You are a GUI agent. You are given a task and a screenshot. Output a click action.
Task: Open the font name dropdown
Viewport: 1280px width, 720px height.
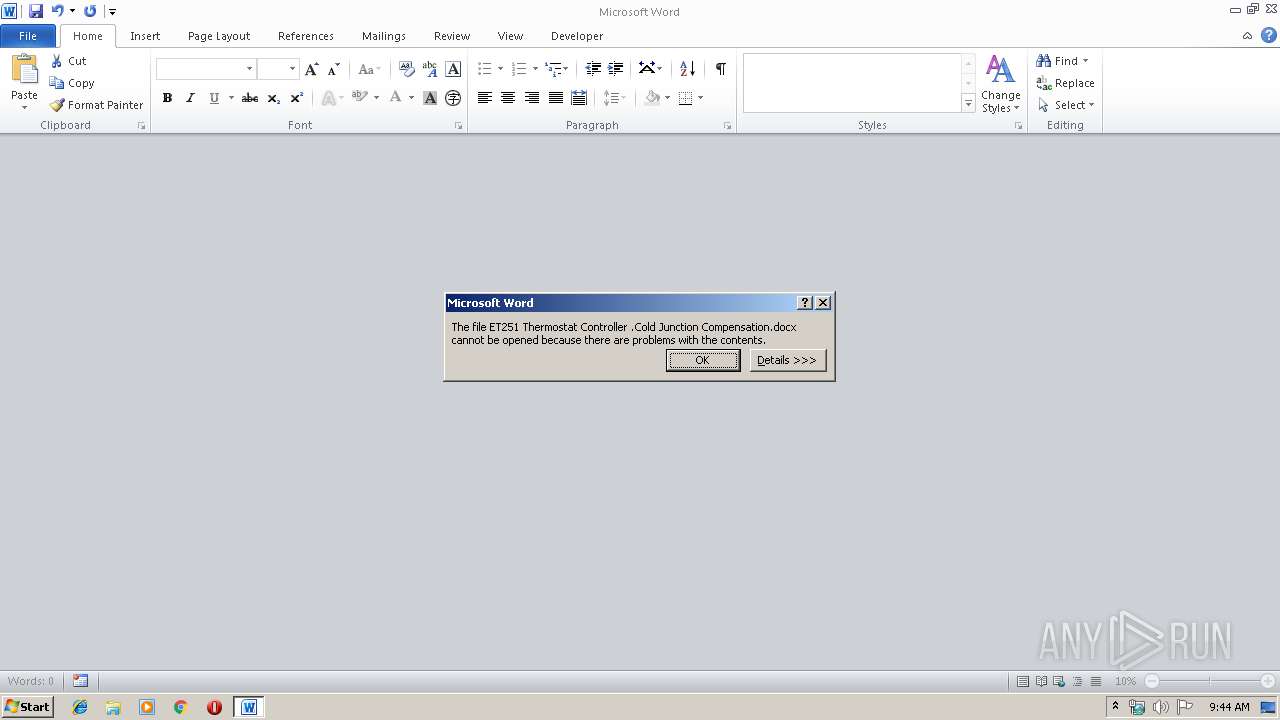[249, 69]
